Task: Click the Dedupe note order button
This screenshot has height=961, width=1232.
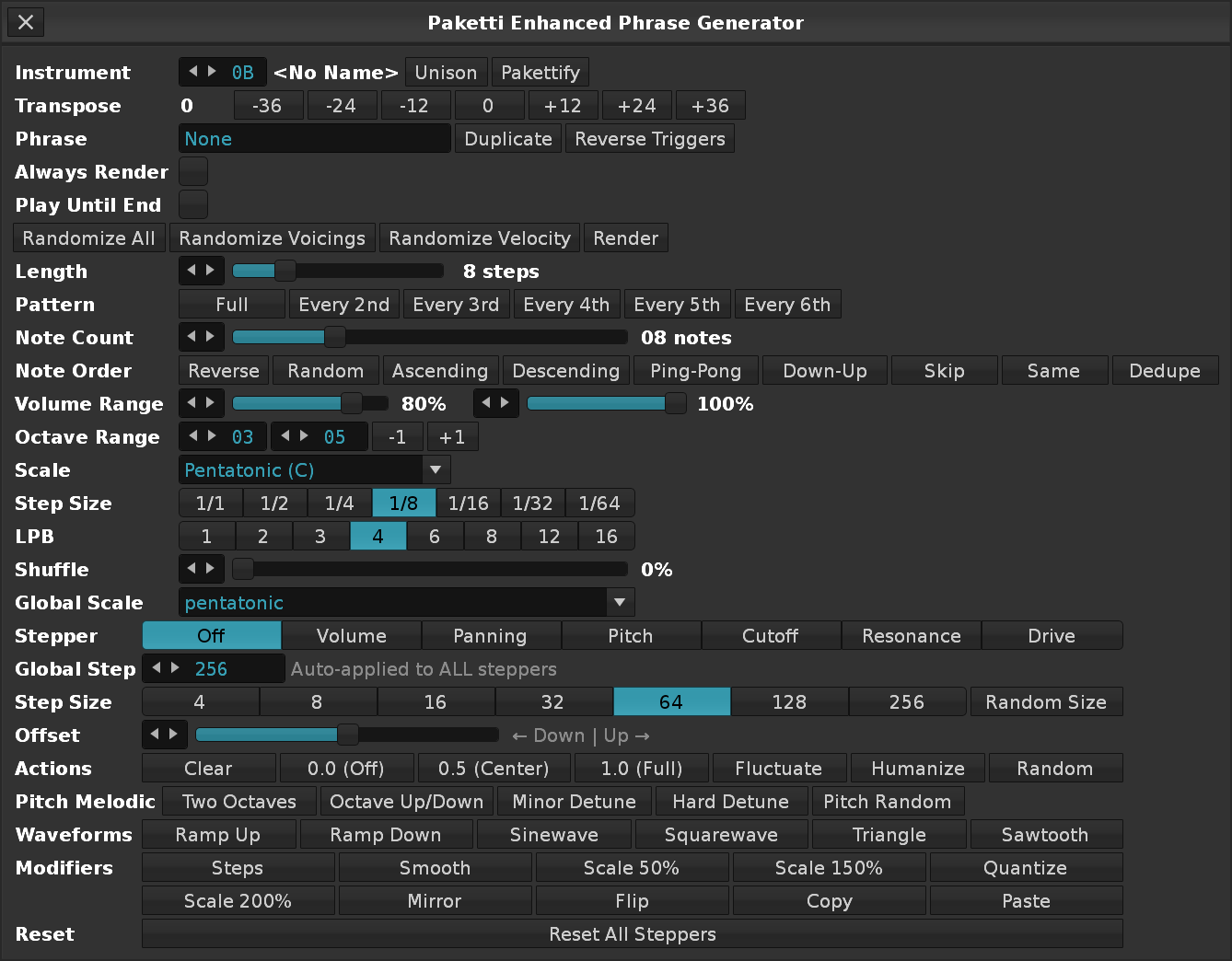Action: pos(1165,371)
